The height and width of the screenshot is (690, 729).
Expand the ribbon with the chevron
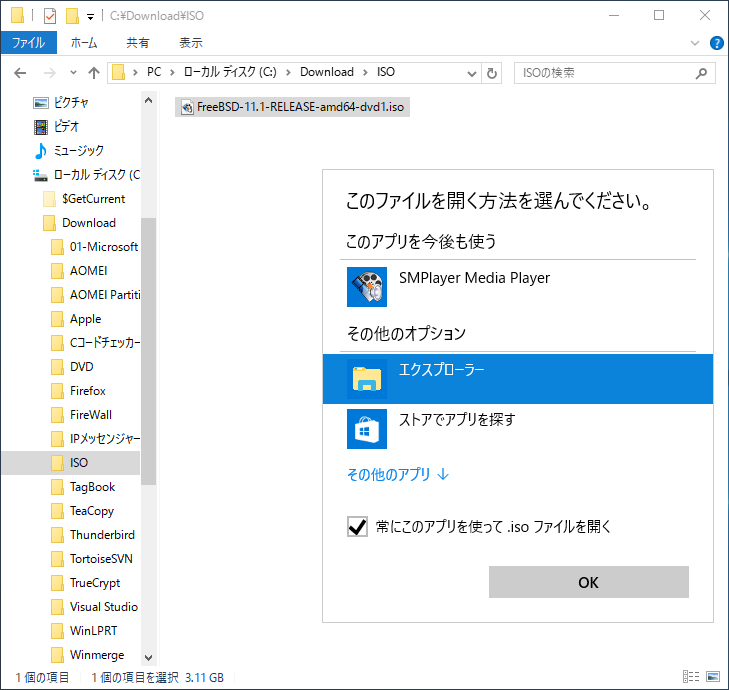point(695,43)
